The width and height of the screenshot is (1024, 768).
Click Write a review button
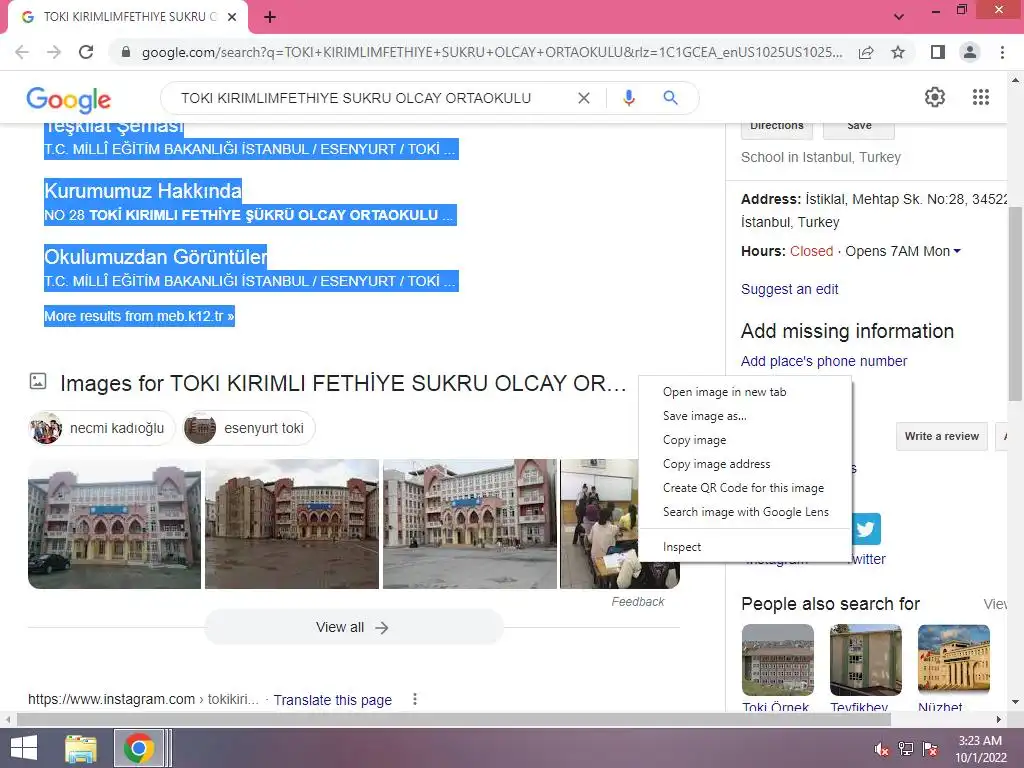coord(942,436)
